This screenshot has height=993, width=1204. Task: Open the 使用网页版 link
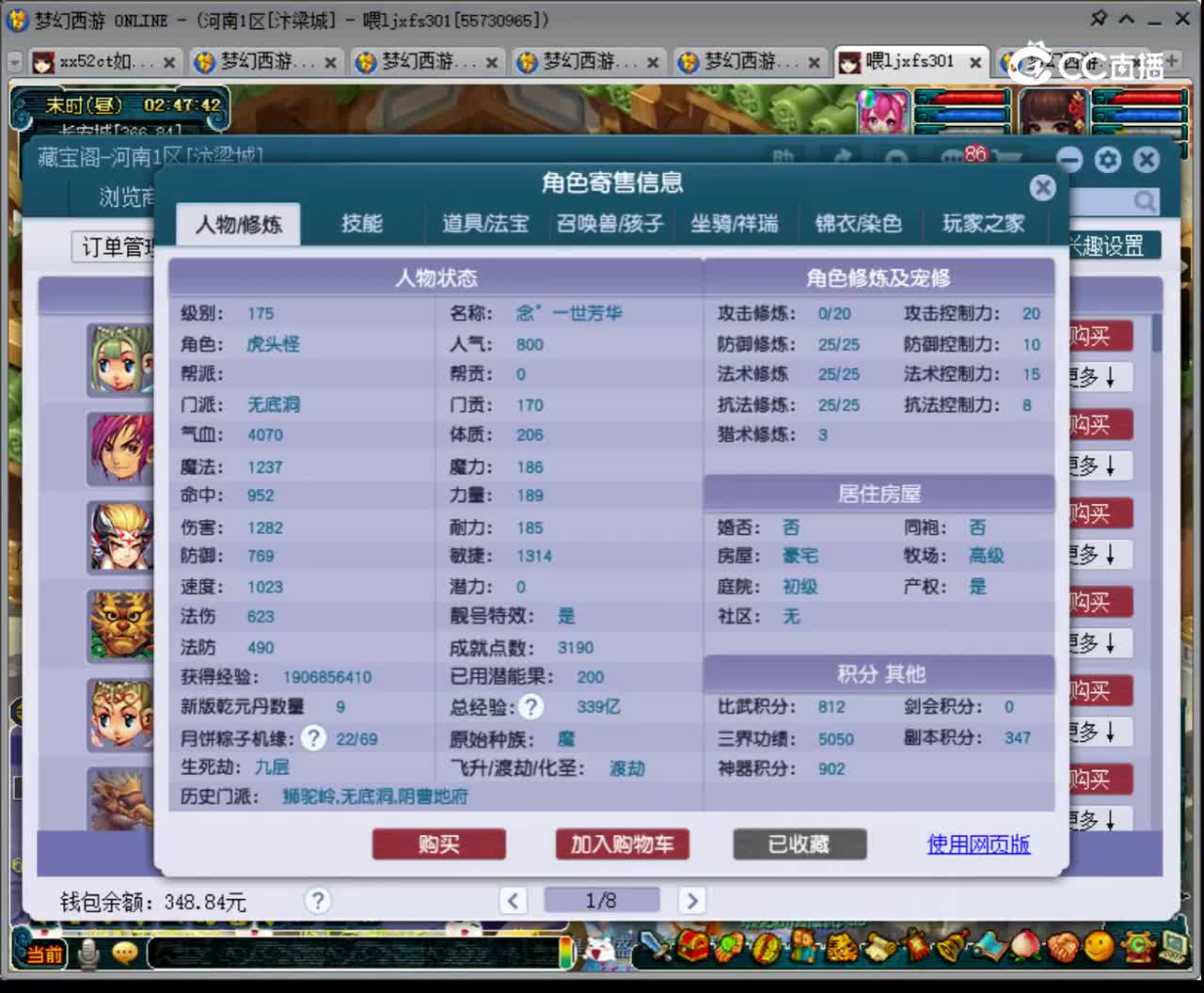(x=978, y=844)
